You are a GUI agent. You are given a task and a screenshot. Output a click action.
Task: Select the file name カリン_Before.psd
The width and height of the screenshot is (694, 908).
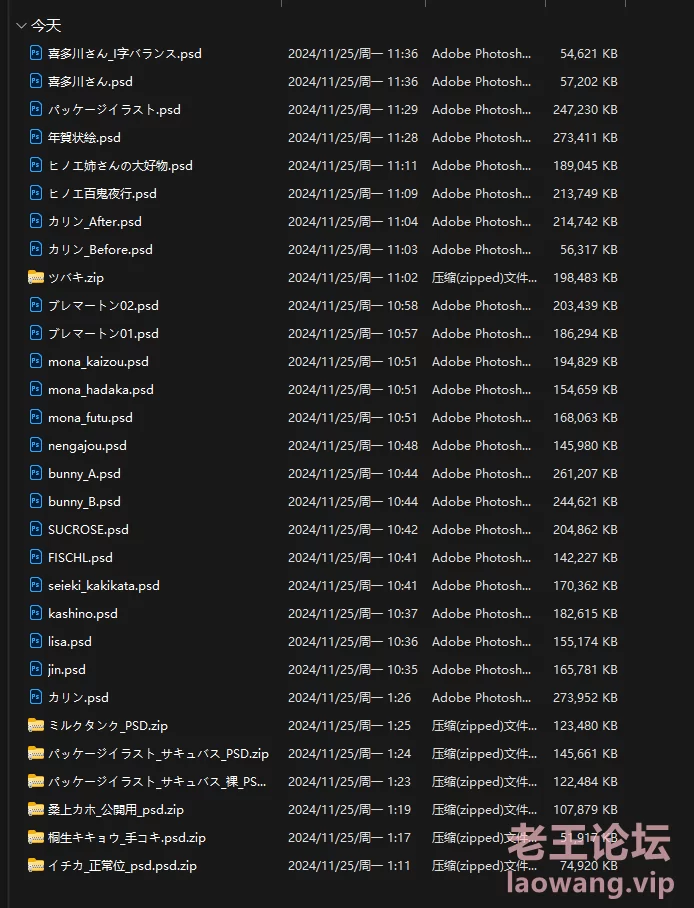[x=100, y=250]
